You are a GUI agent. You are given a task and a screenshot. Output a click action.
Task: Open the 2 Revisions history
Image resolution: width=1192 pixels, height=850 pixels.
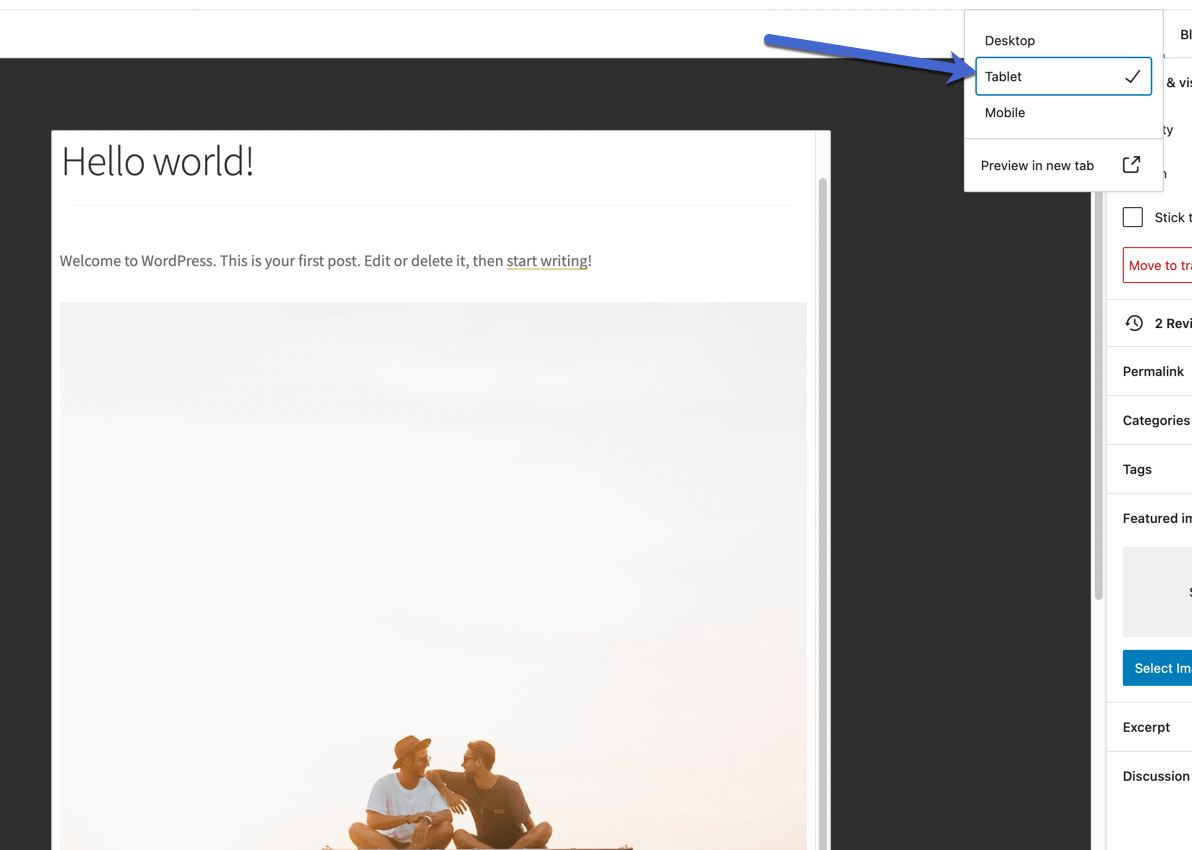tap(1172, 322)
